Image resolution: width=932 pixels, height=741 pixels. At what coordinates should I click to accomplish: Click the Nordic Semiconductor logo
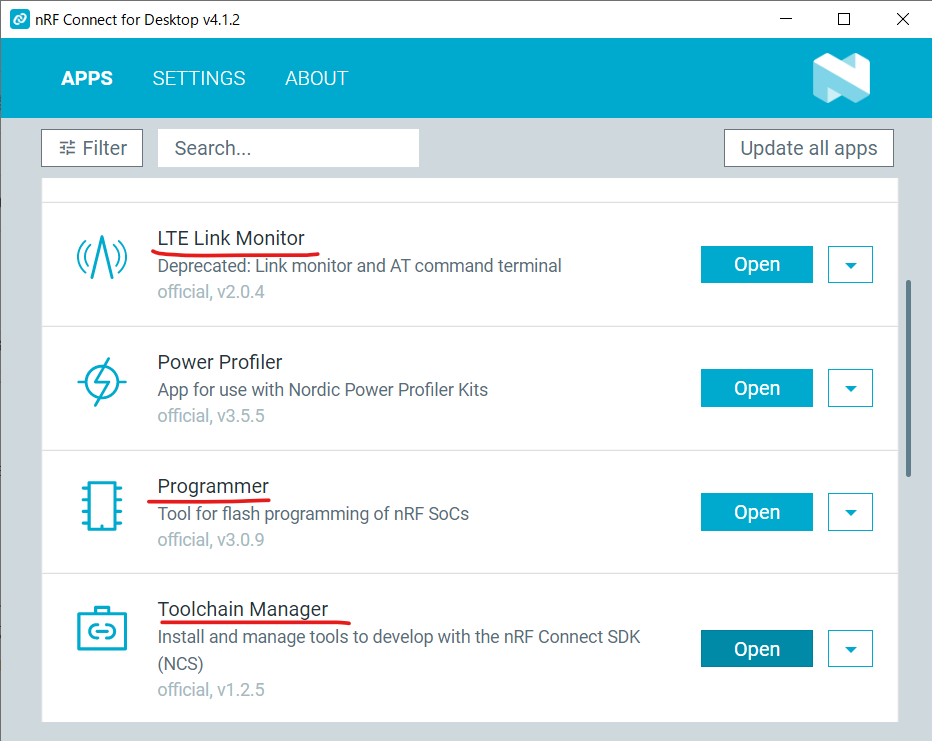[x=841, y=78]
